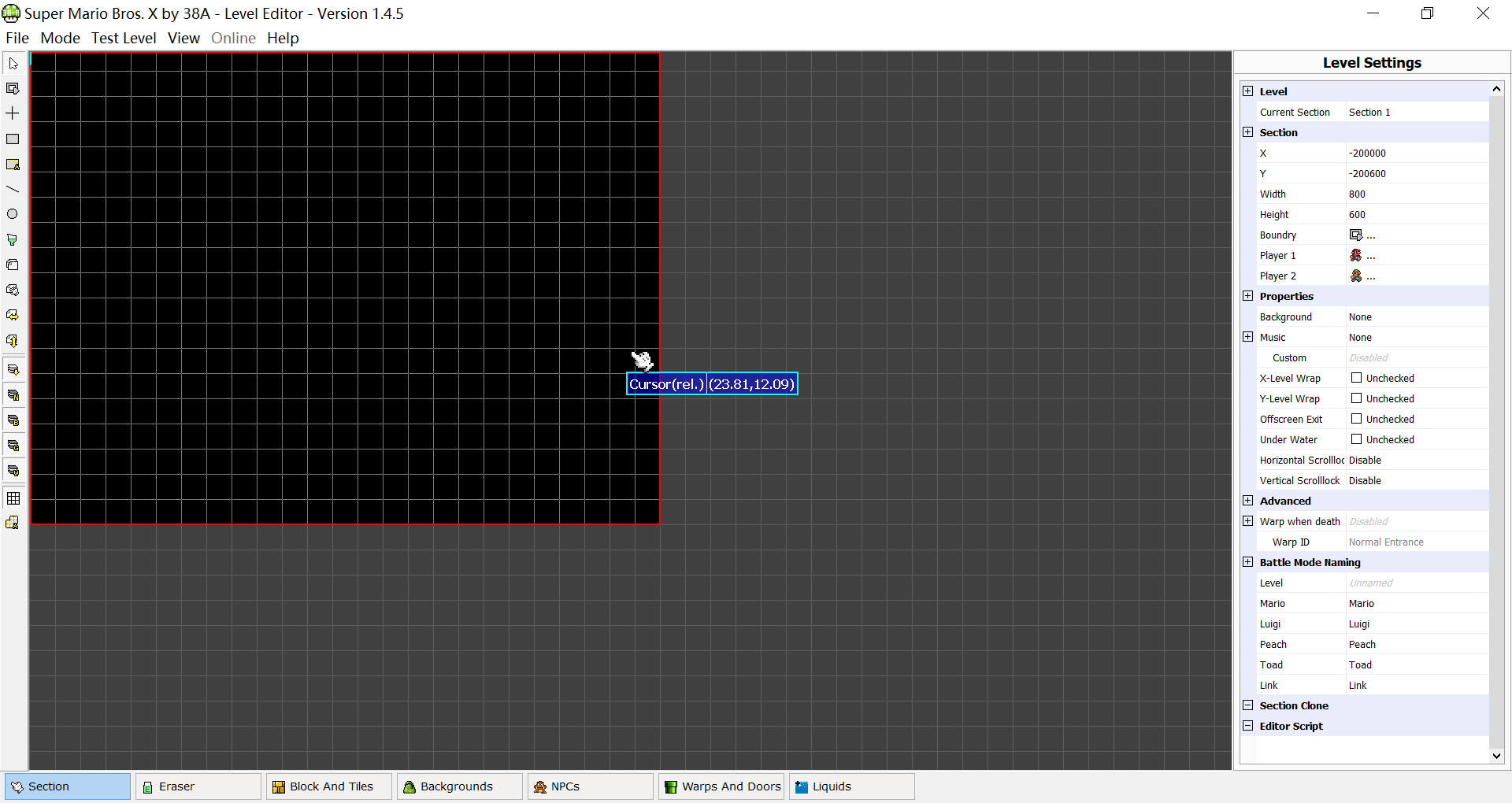Open the Mode menu
1512x803 pixels.
point(61,38)
